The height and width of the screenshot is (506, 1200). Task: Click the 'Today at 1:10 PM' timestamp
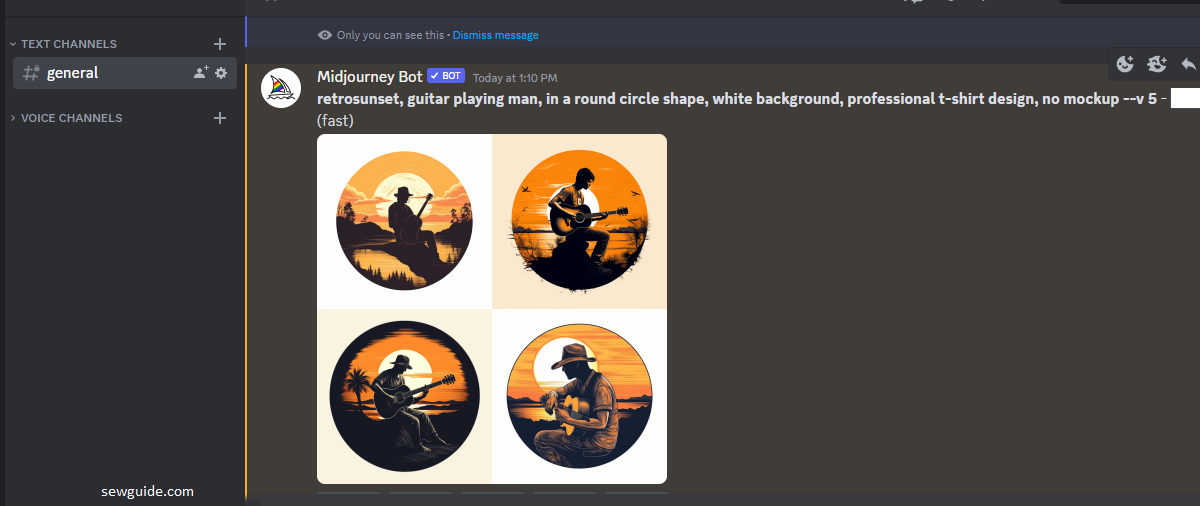pyautogui.click(x=515, y=77)
